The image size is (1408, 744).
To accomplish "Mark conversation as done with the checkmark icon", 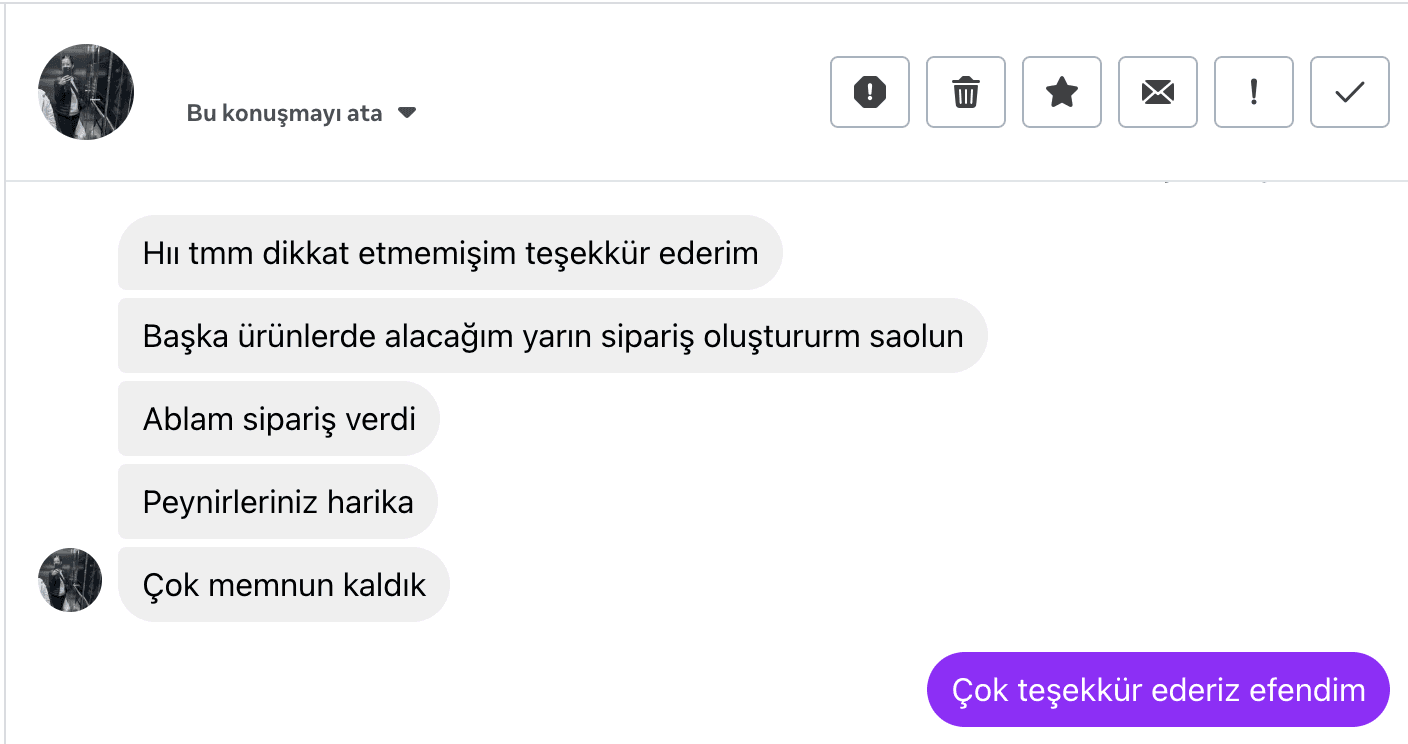I will tap(1349, 92).
